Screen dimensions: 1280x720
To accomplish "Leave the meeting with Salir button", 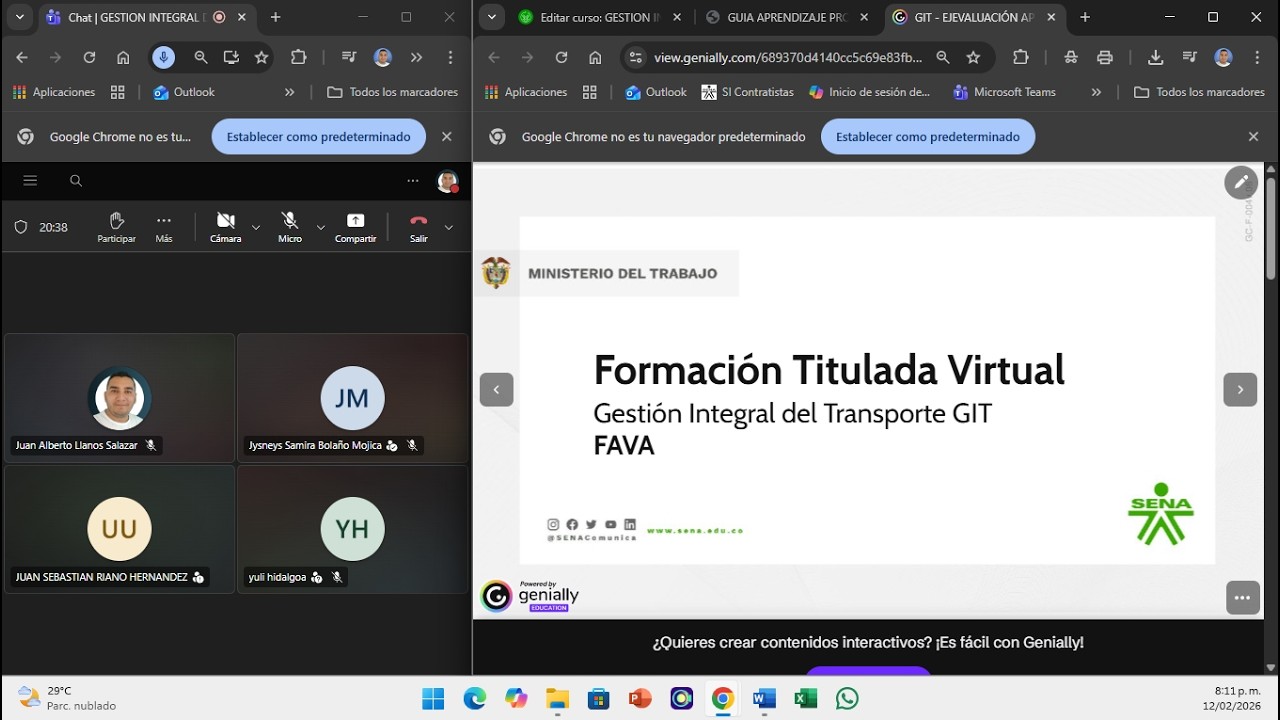I will click(418, 227).
